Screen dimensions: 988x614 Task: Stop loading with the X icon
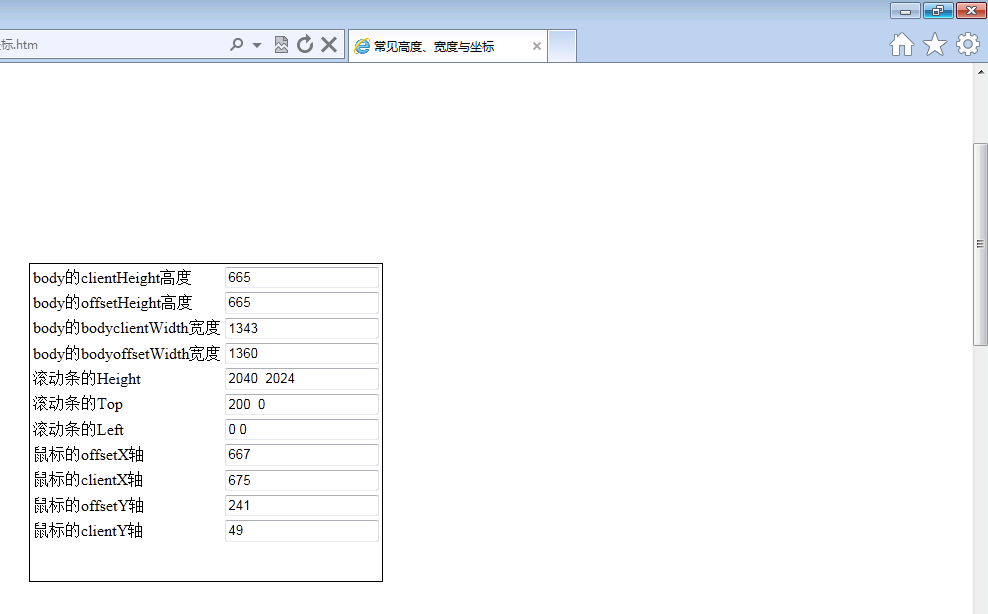coord(329,45)
